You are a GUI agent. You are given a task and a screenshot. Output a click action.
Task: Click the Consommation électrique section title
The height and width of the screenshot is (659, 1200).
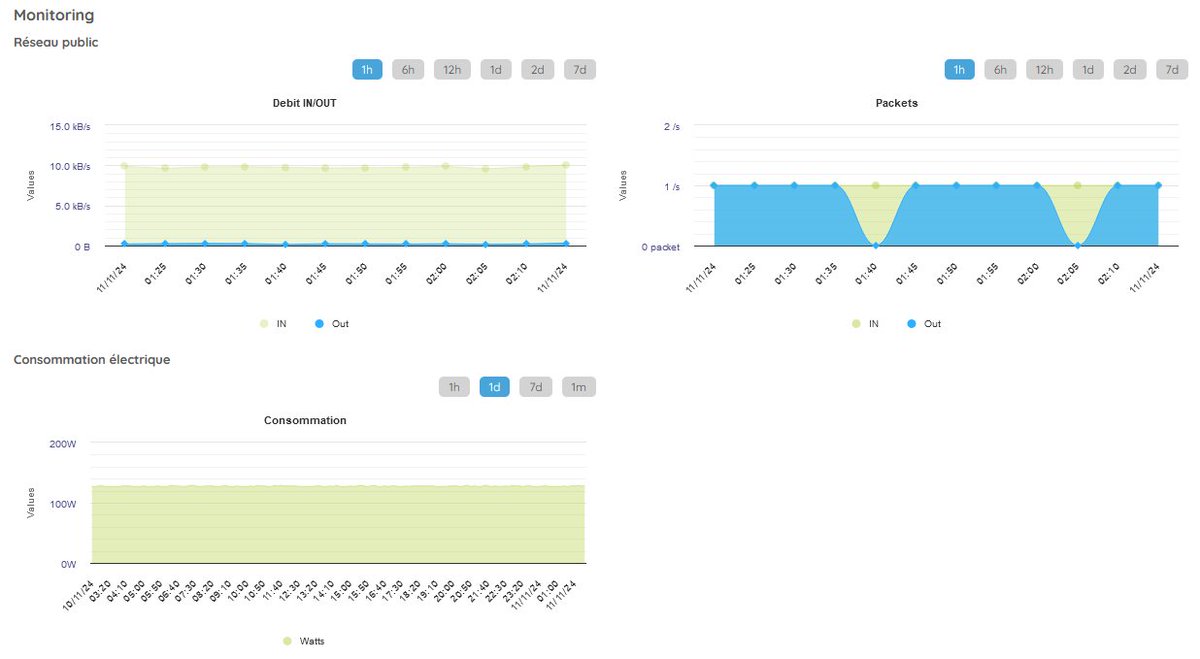tap(92, 359)
